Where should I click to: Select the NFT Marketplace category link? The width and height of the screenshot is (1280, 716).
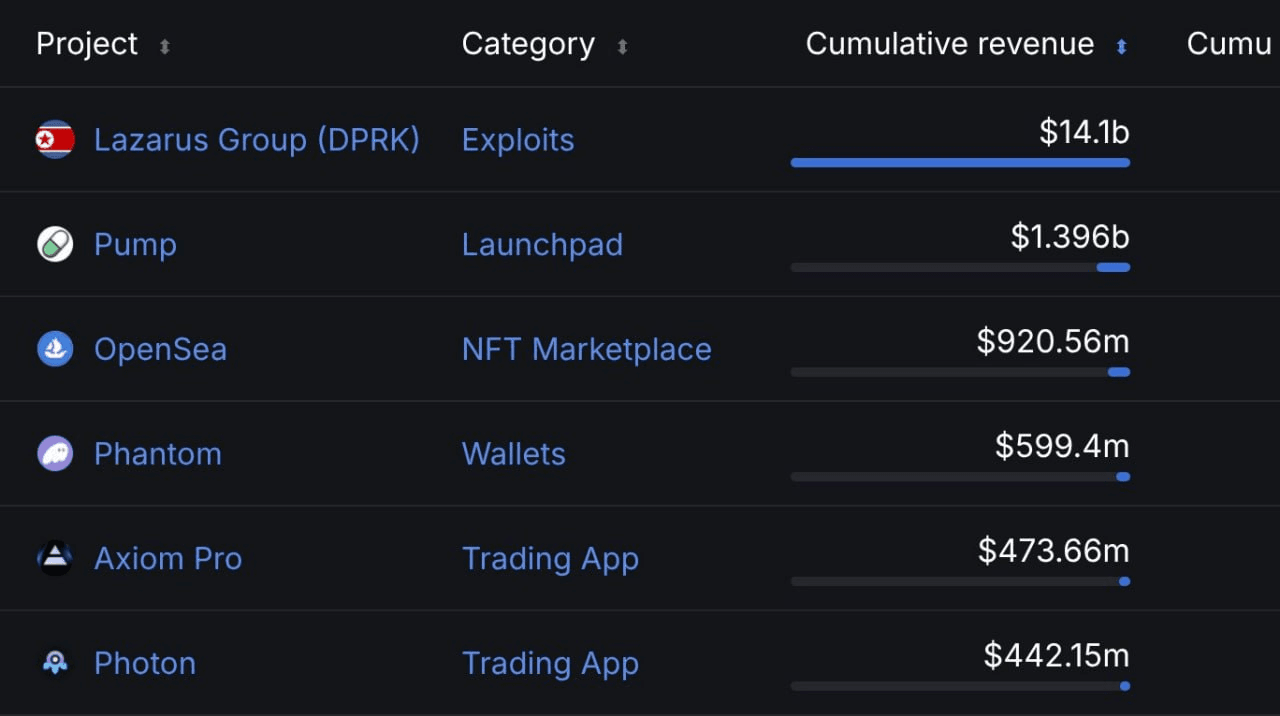pyautogui.click(x=587, y=349)
